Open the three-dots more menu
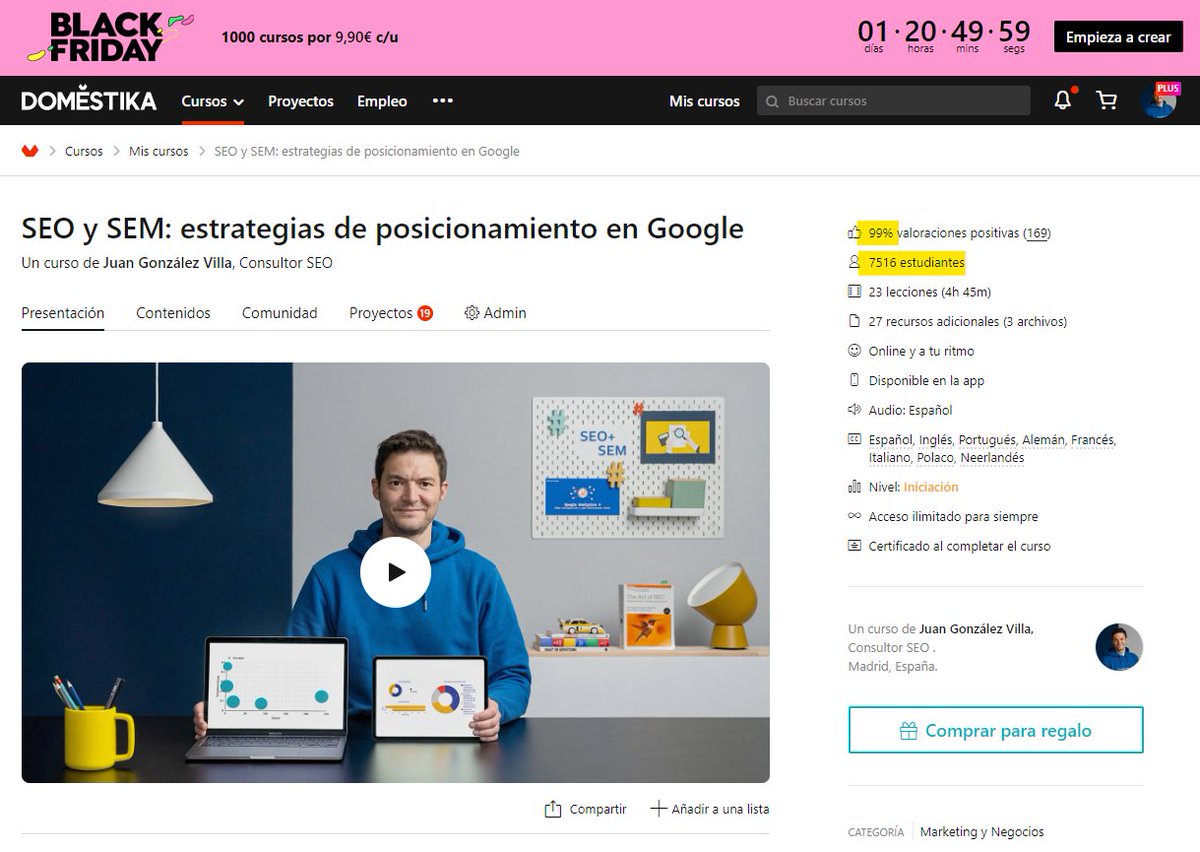Image resolution: width=1200 pixels, height=852 pixels. [x=443, y=101]
